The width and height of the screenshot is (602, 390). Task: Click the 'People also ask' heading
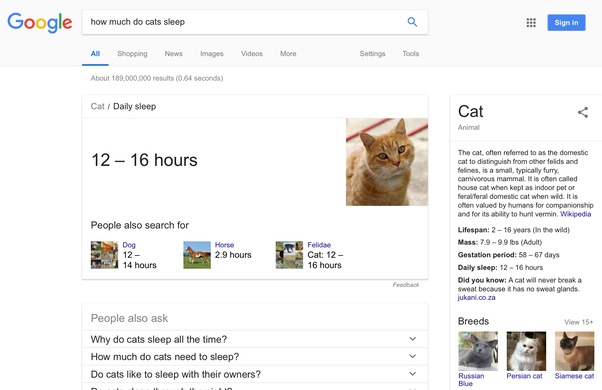click(129, 318)
